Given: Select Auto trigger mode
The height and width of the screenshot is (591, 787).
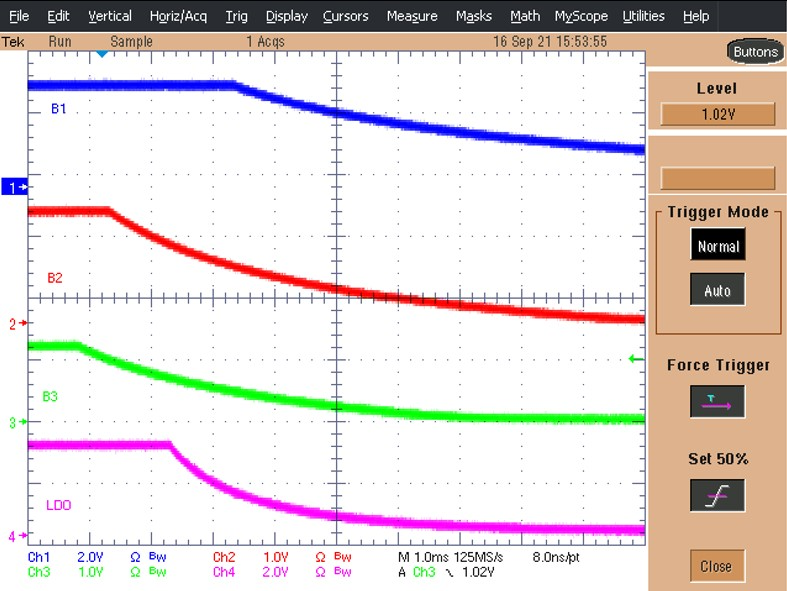Looking at the screenshot, I should tap(717, 291).
